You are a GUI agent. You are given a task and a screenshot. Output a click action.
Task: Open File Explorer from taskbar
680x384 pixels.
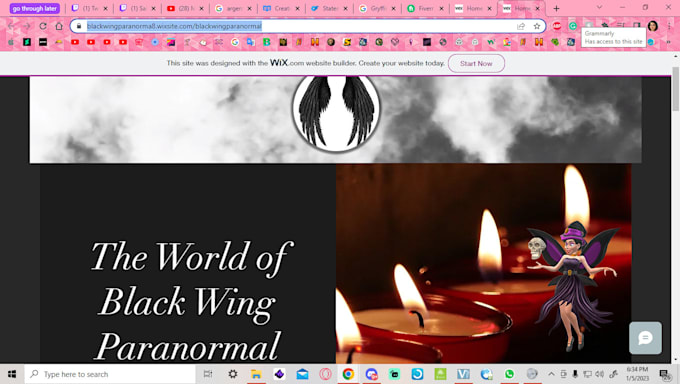(256, 374)
